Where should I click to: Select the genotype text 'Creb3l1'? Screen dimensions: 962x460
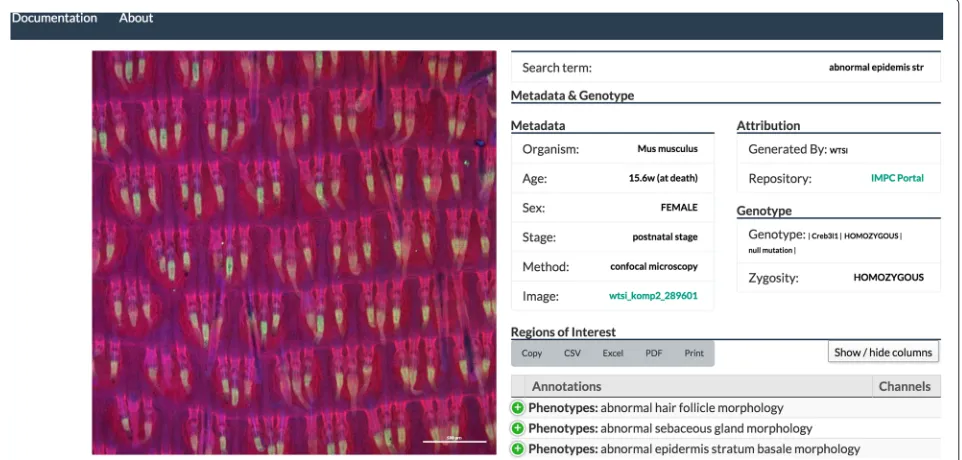[x=826, y=236]
